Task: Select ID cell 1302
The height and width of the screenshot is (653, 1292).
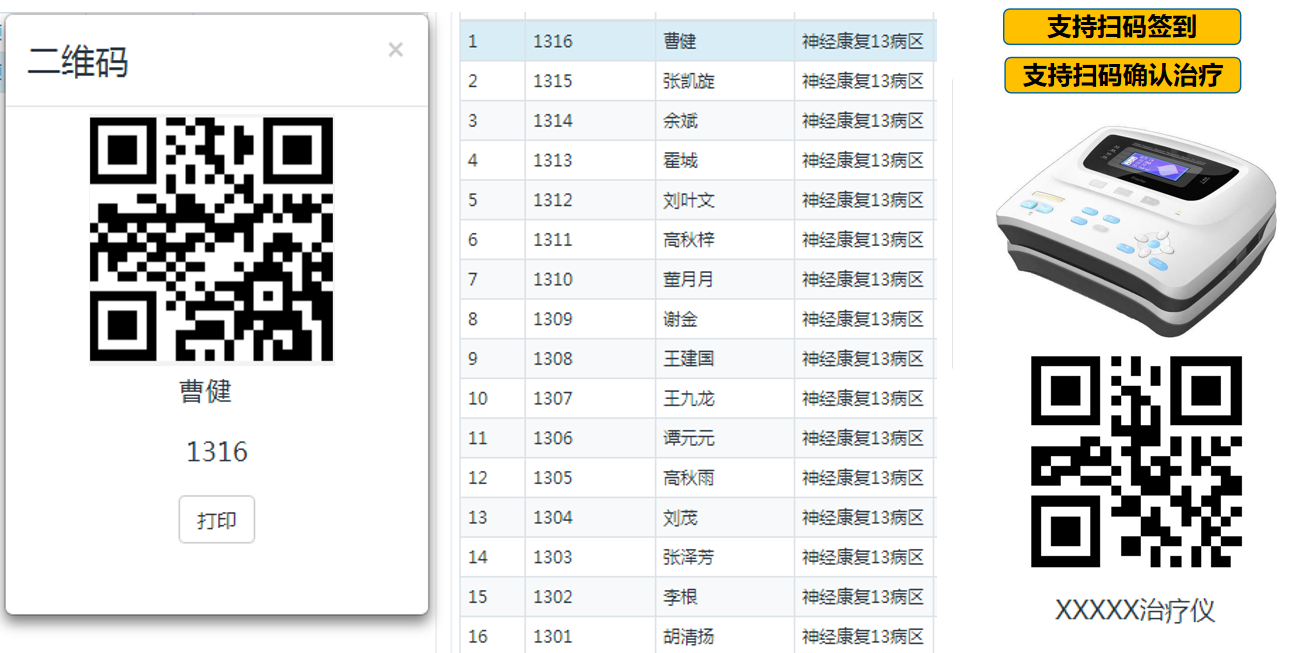Action: tap(553, 597)
